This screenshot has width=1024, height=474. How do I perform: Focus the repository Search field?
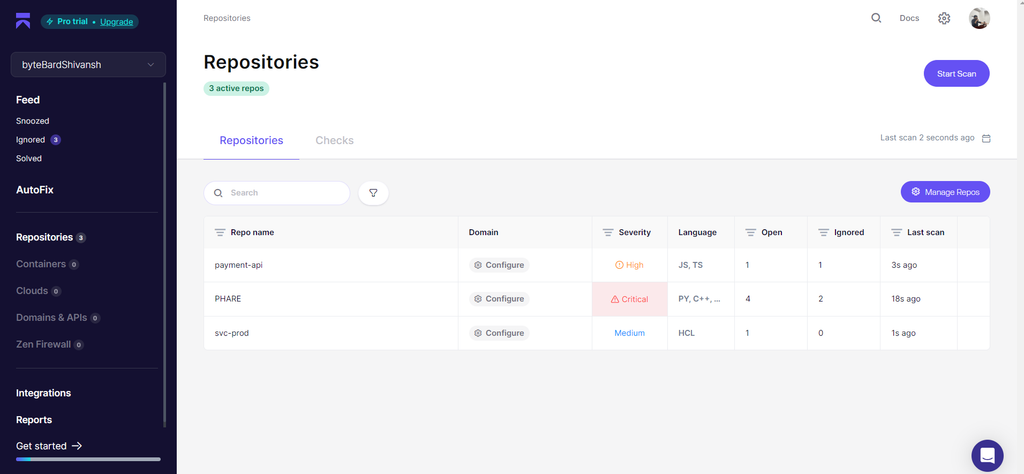coord(277,193)
